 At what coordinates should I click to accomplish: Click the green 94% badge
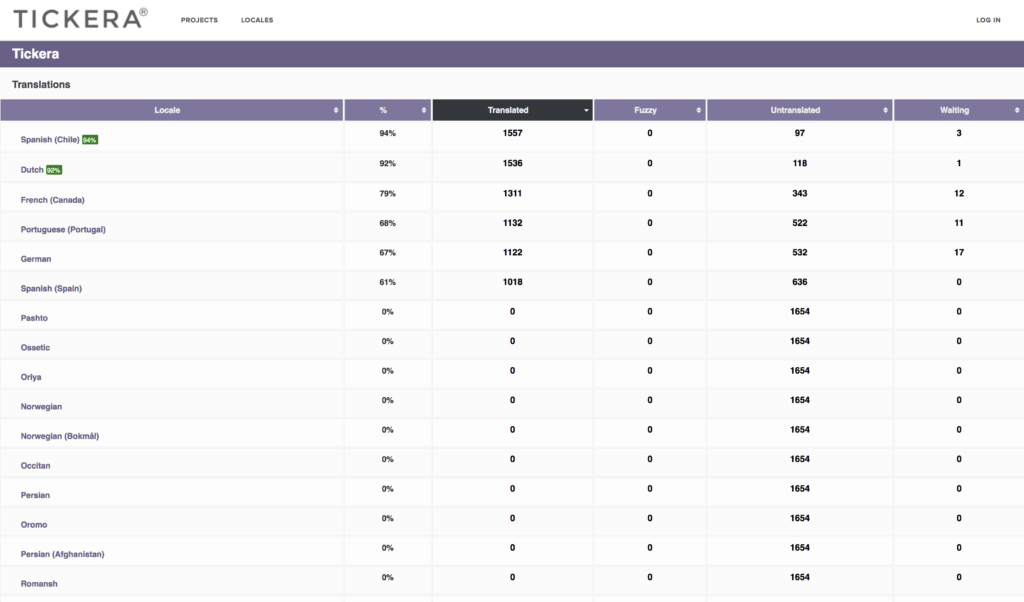pyautogui.click(x=90, y=140)
